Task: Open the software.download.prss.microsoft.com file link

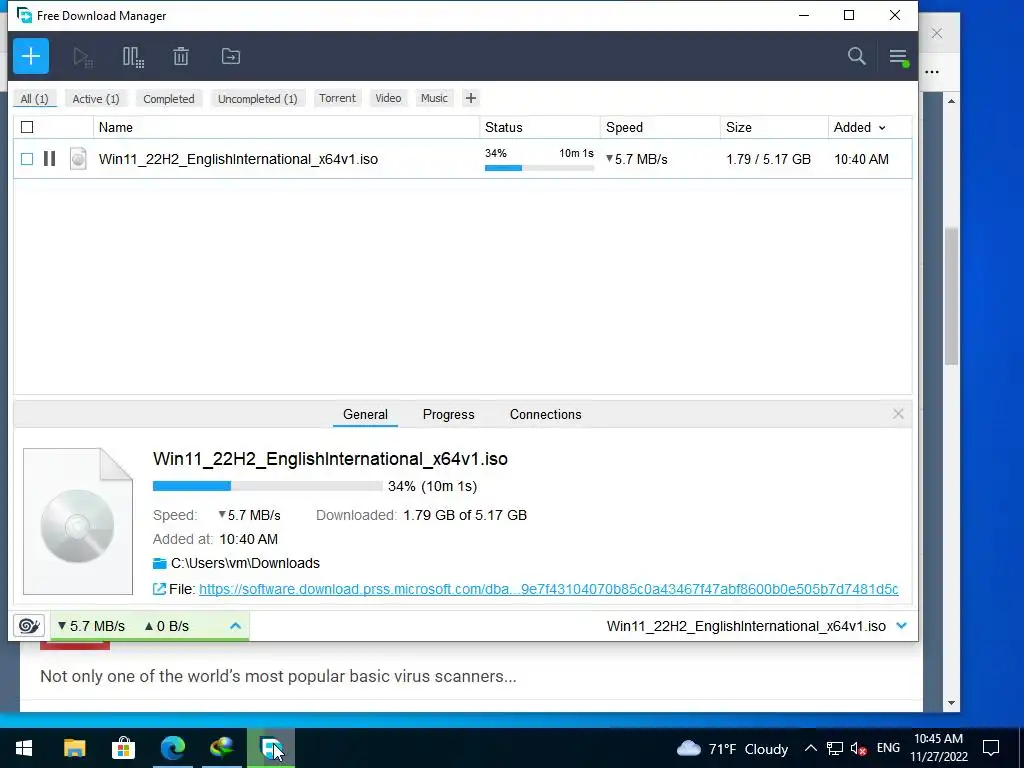Action: [549, 589]
